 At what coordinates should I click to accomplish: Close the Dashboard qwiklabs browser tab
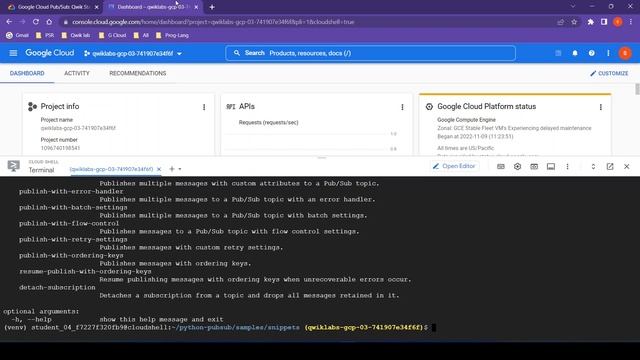click(196, 7)
